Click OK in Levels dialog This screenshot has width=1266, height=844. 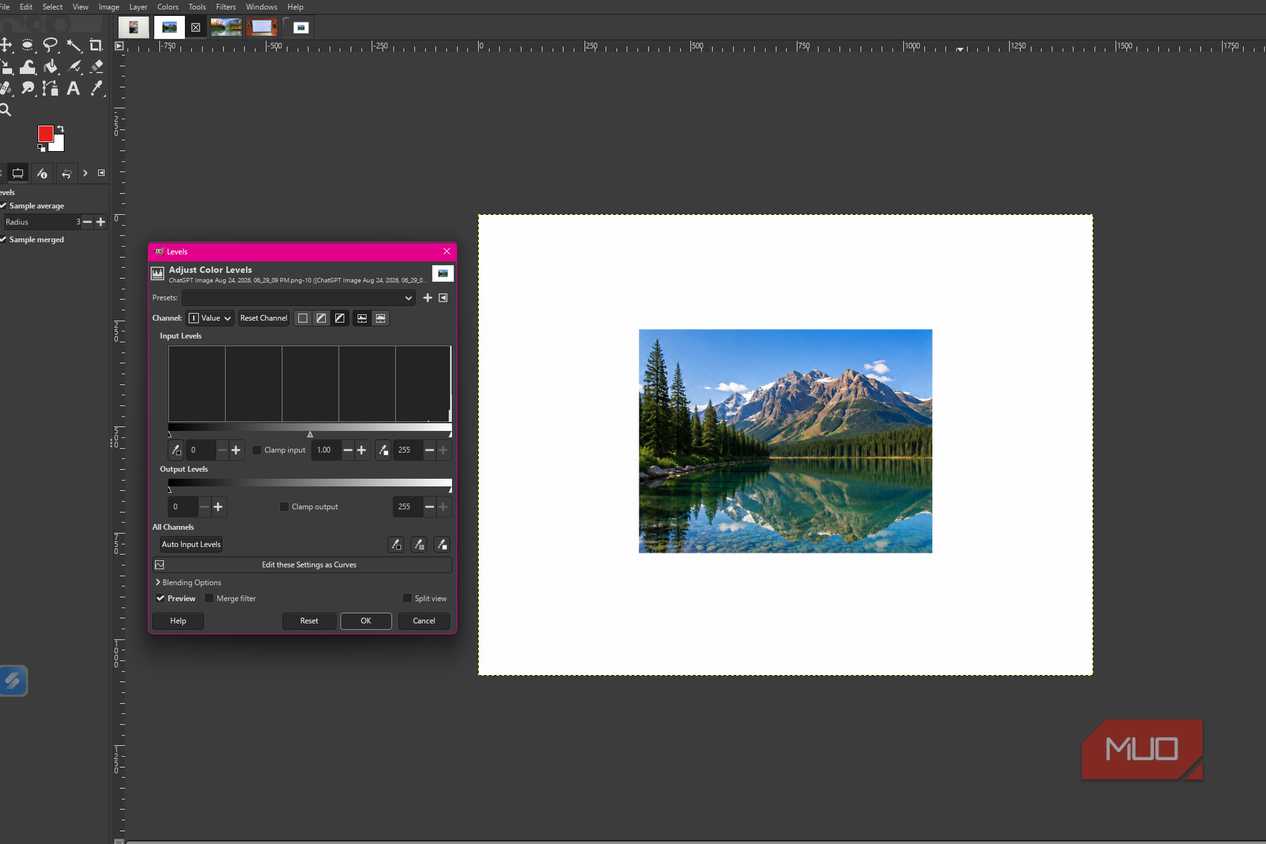[x=366, y=621]
